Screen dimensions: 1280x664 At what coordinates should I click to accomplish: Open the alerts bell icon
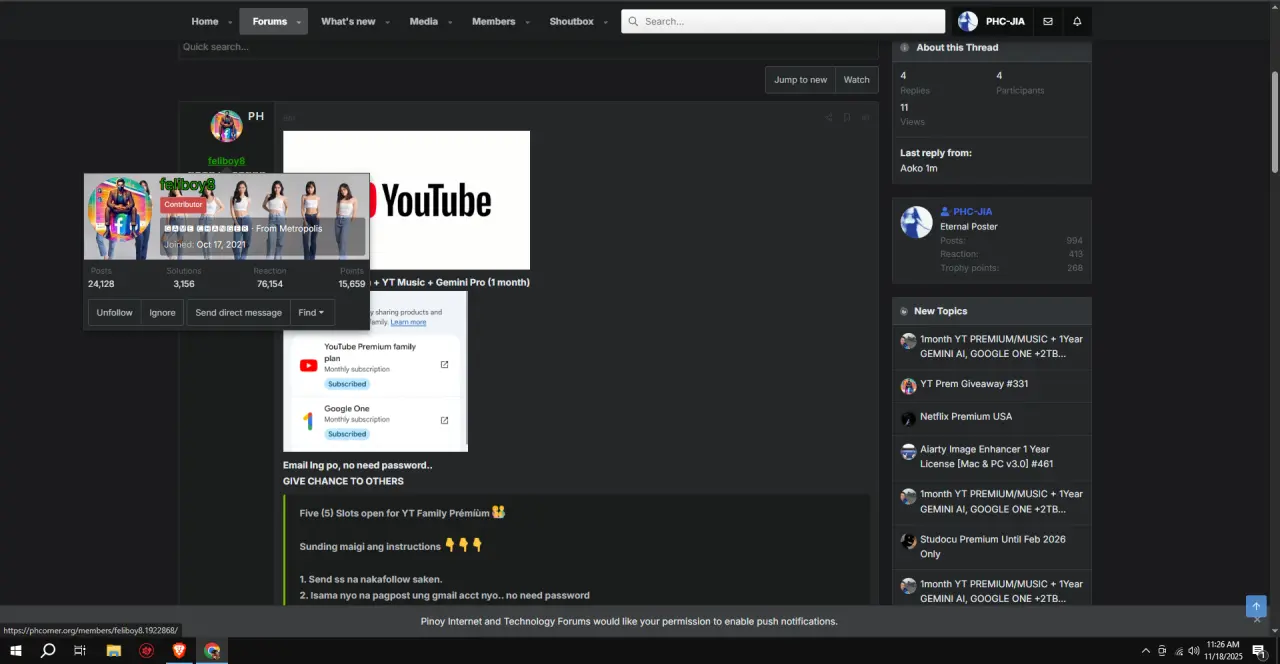point(1077,21)
